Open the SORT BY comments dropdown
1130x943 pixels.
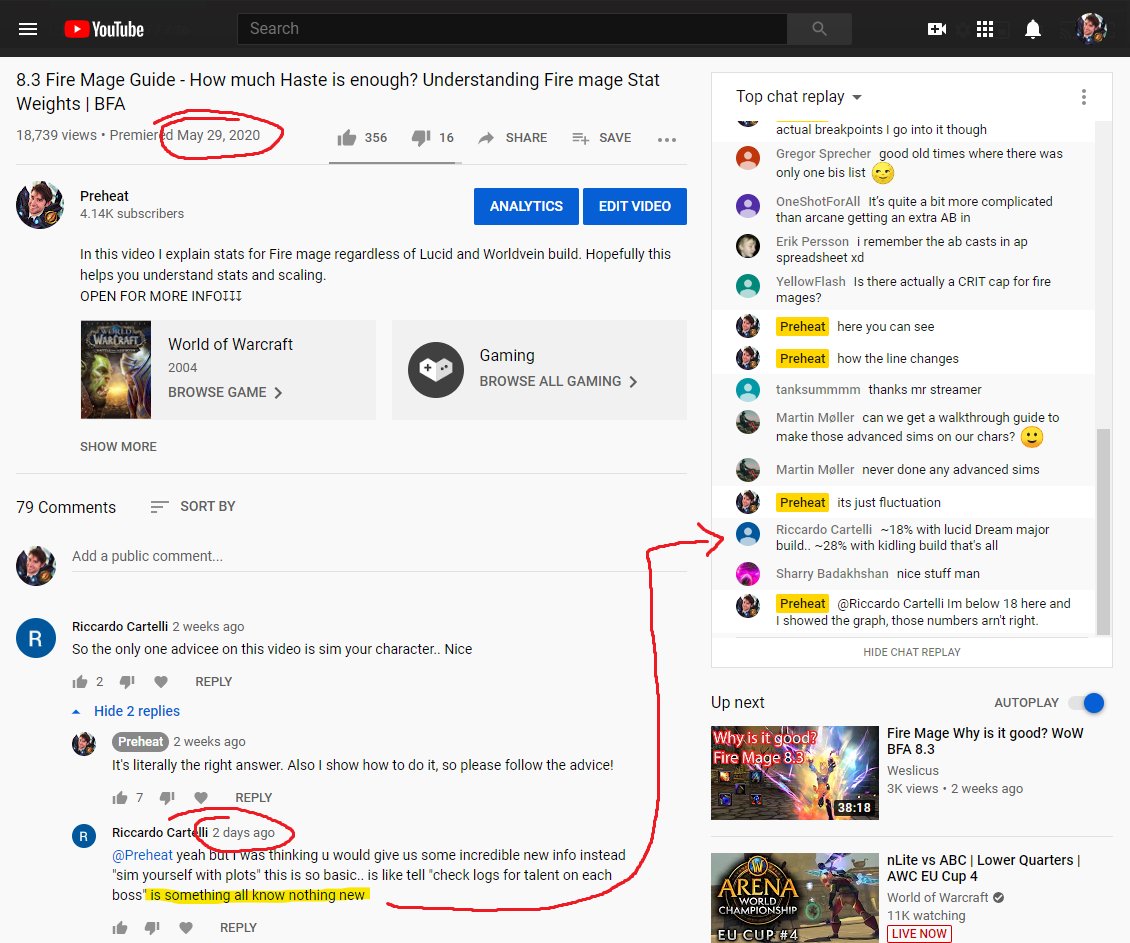click(192, 506)
